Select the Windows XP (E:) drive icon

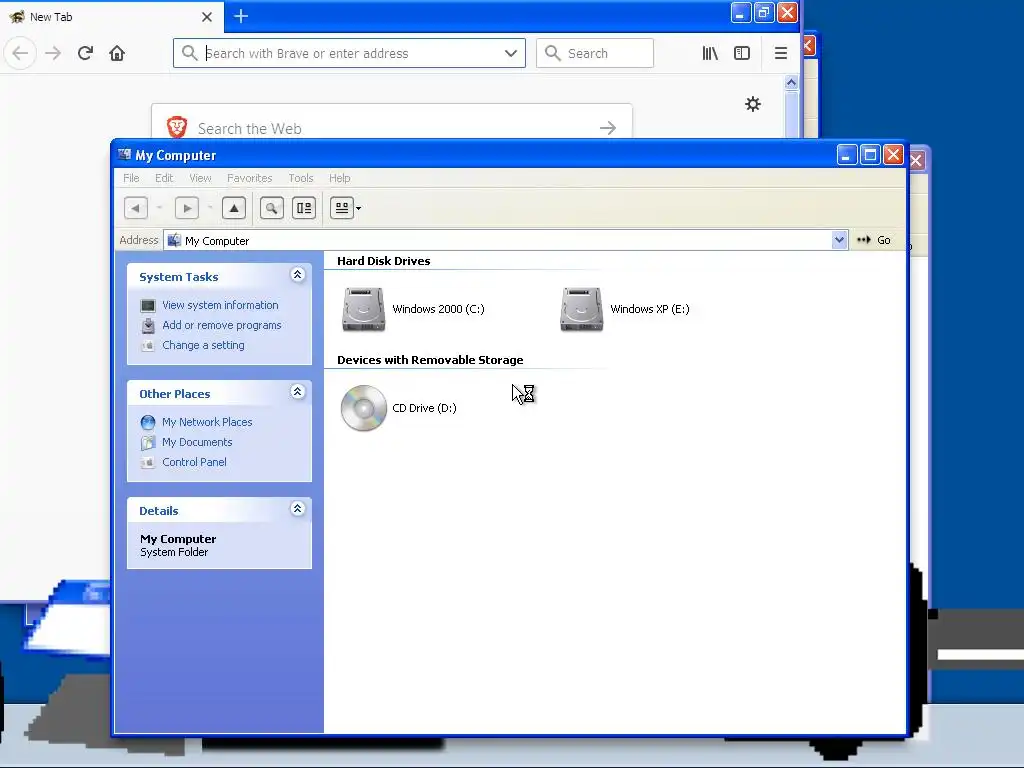point(581,310)
